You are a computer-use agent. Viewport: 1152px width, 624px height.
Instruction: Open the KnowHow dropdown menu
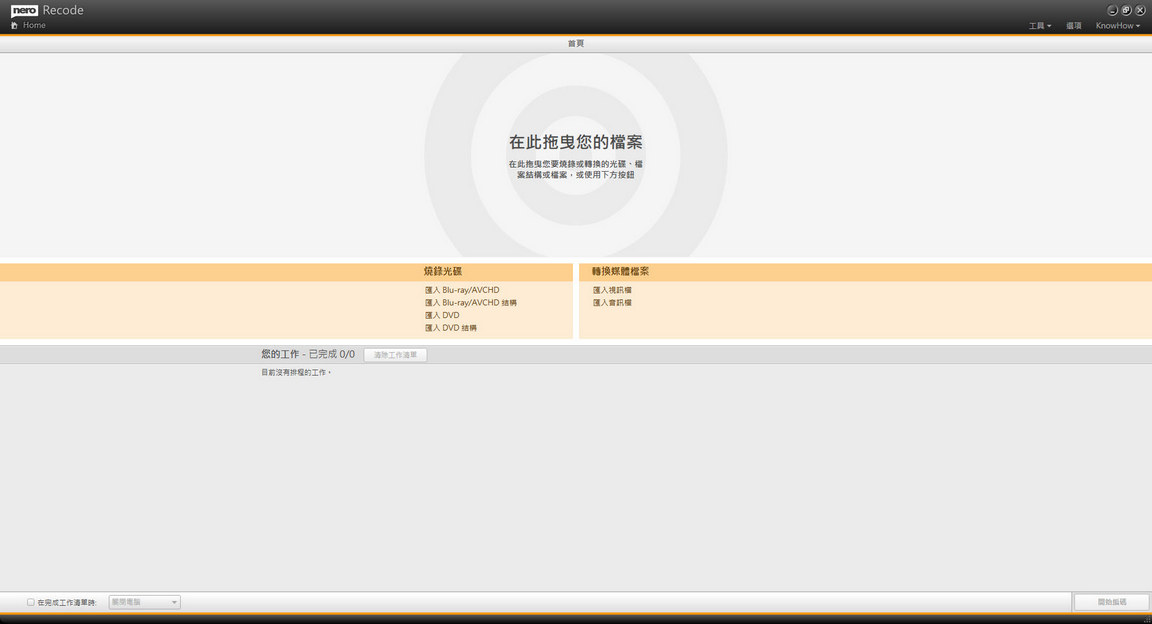tap(1117, 26)
